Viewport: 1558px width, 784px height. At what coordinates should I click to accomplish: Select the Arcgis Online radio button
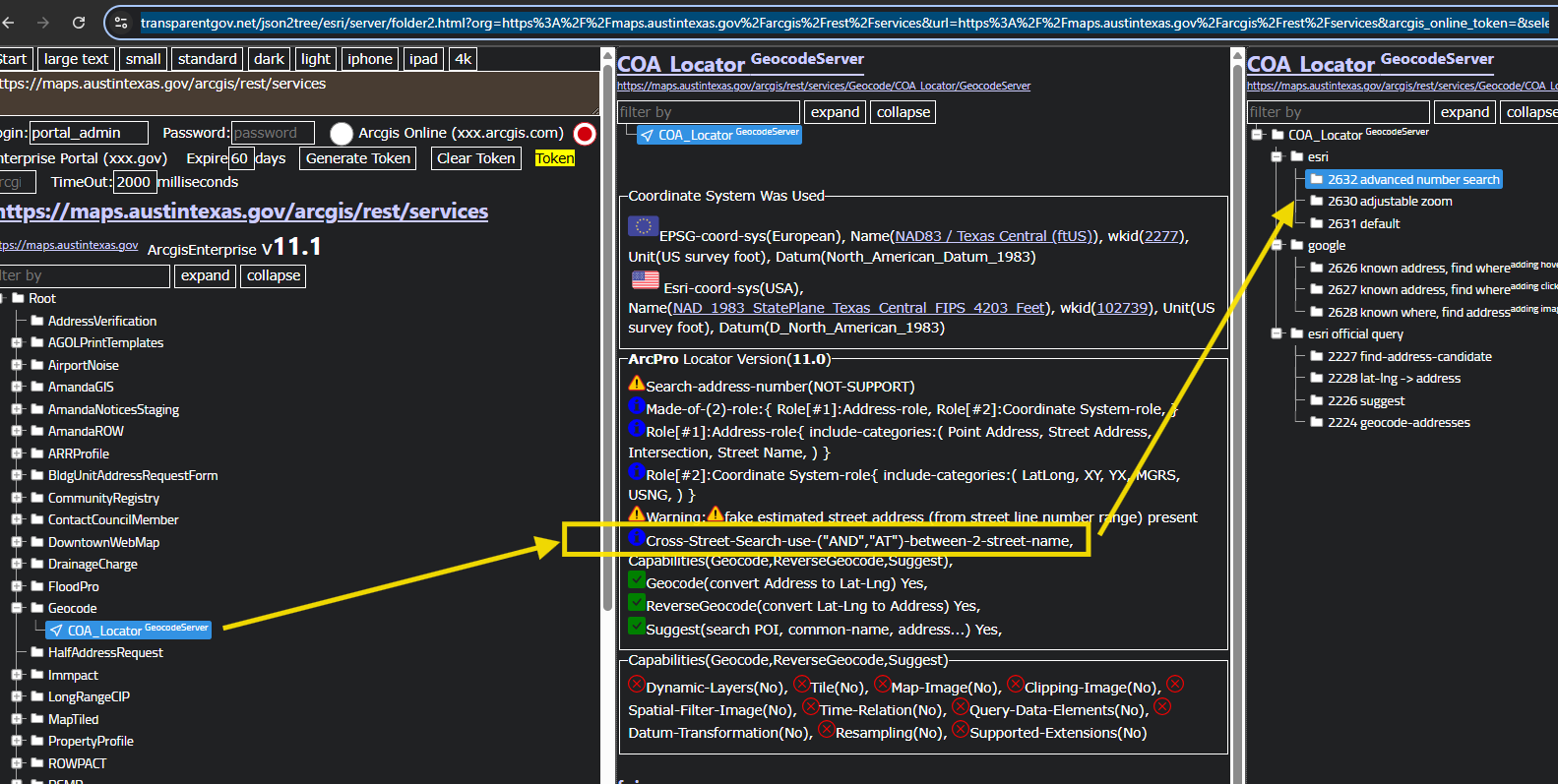342,134
